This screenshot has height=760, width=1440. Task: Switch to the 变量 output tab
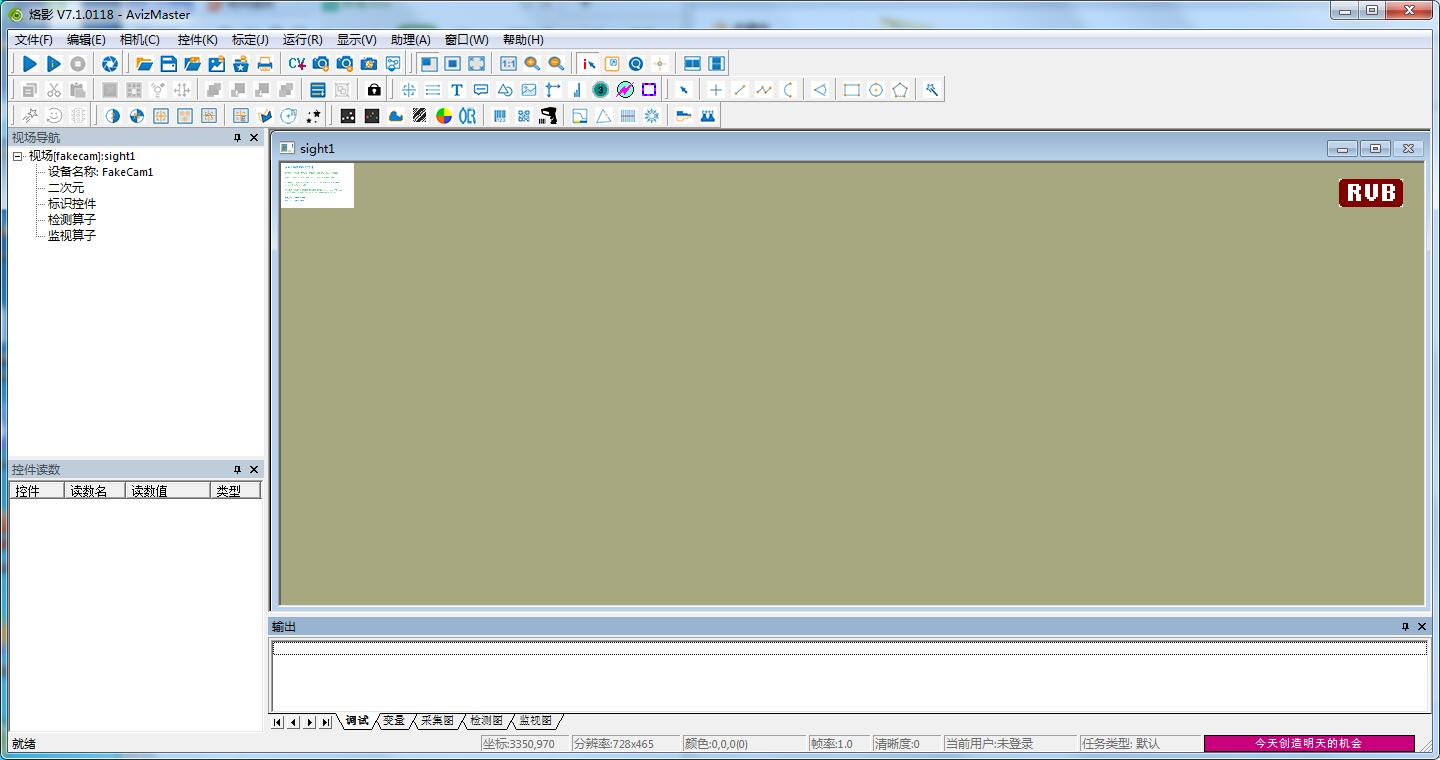coord(394,721)
